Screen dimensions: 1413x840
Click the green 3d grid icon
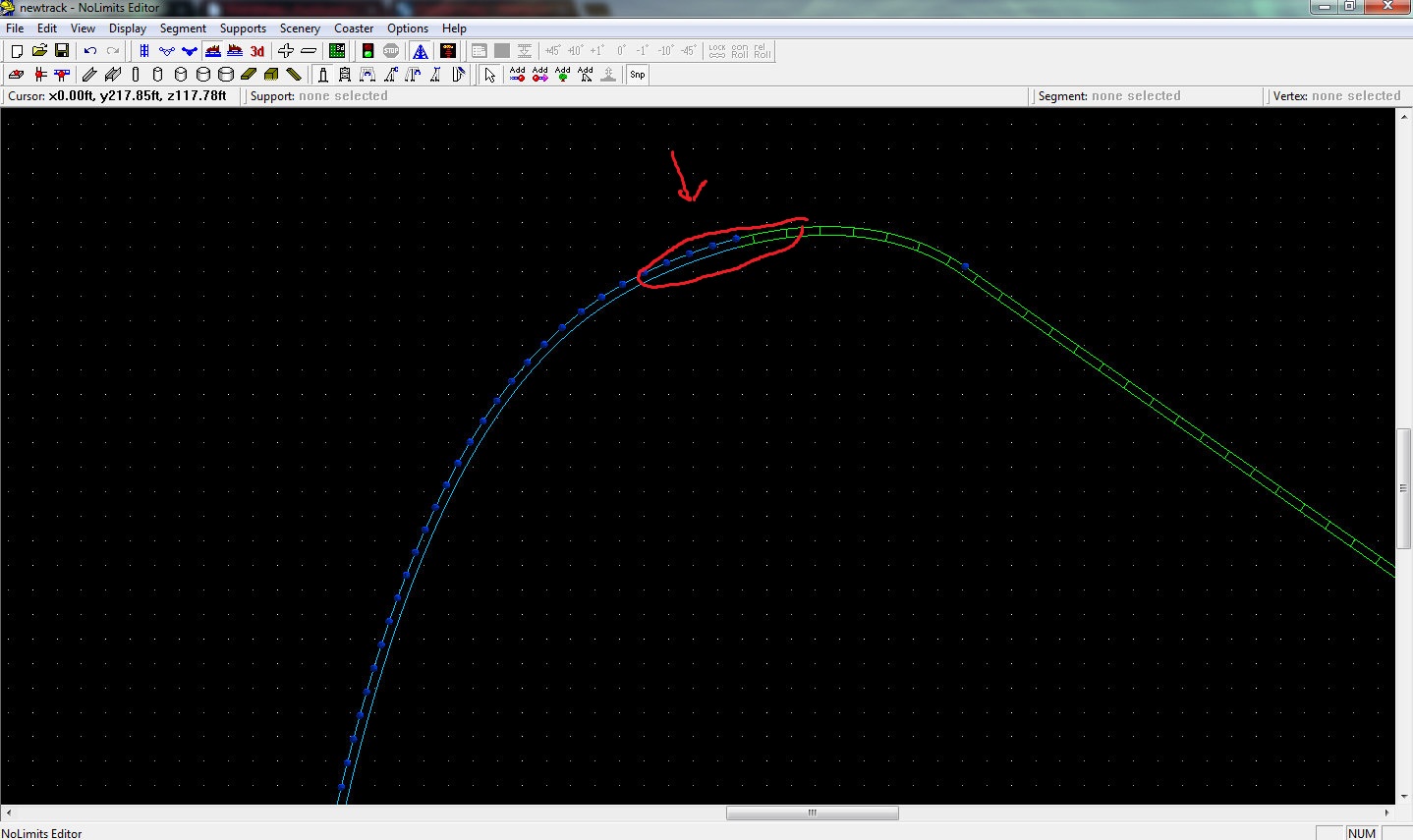(x=337, y=51)
